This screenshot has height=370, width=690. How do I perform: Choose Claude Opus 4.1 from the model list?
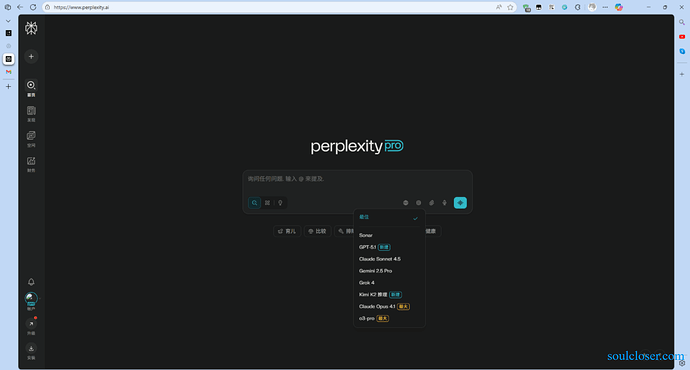pos(389,307)
